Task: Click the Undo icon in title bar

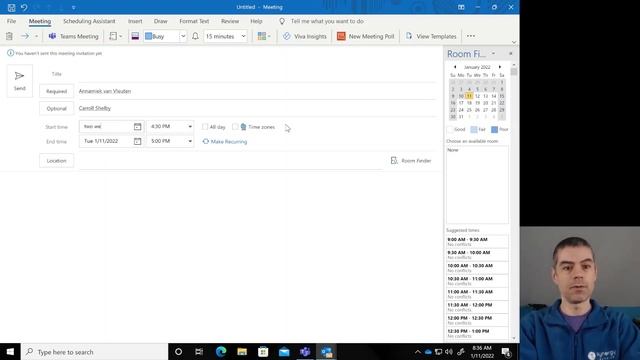Action: 24,7
